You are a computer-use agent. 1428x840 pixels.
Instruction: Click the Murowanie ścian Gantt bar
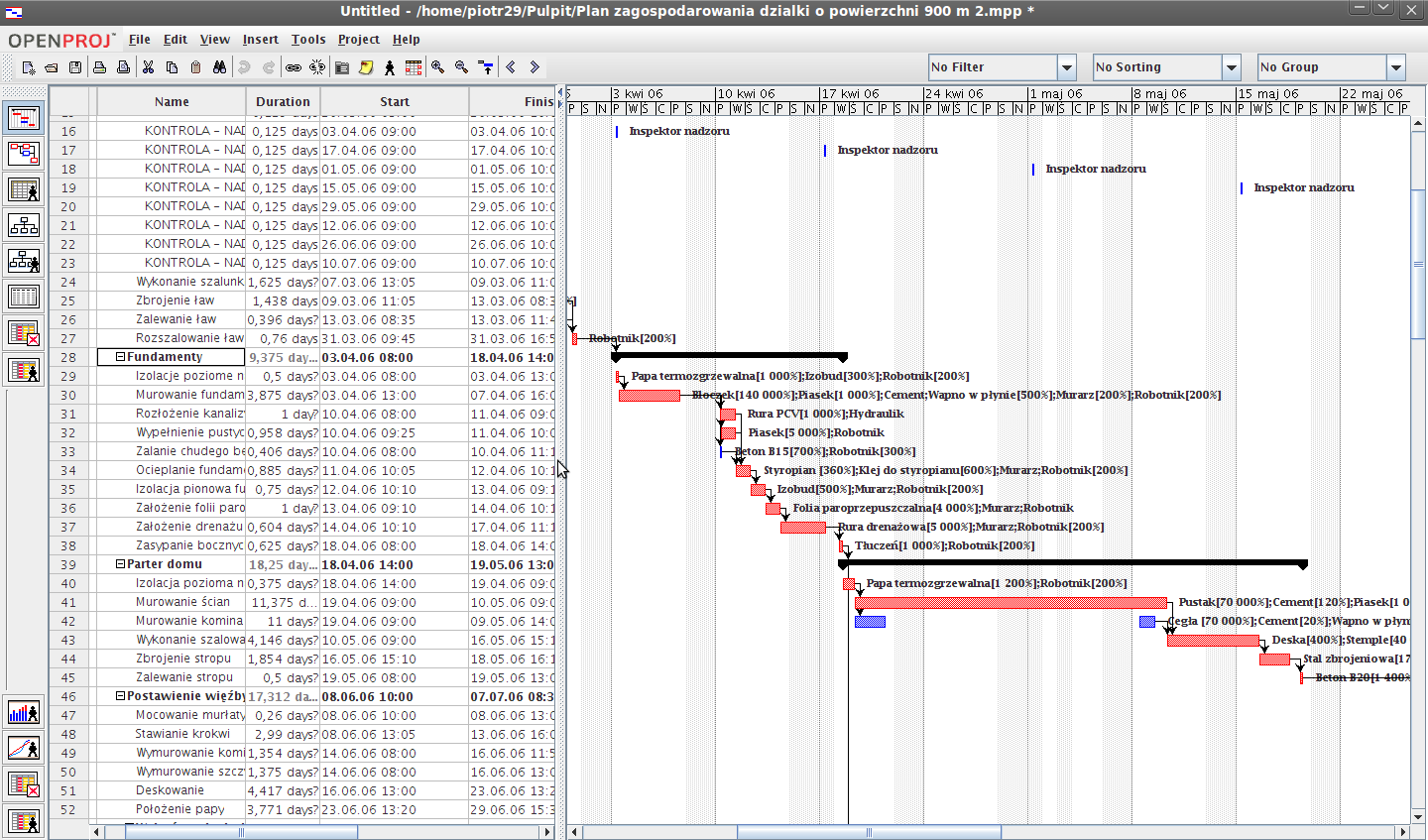[x=1011, y=602]
